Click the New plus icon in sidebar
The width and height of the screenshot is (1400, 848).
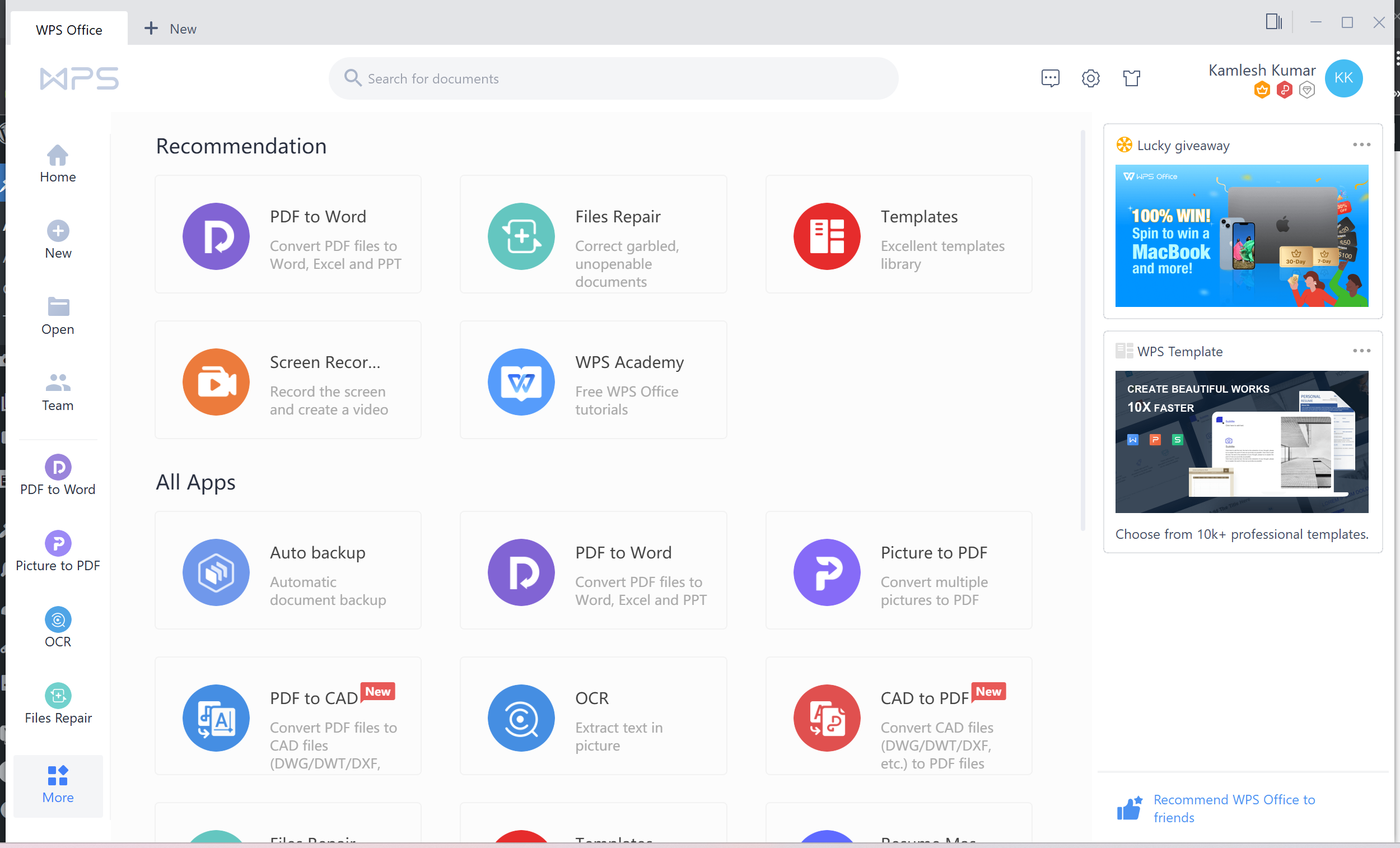pos(58,231)
